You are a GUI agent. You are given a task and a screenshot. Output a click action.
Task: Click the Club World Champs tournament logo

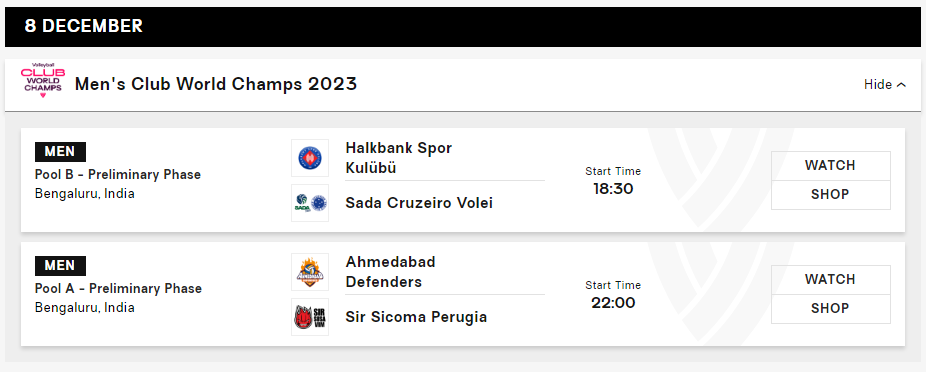click(43, 80)
